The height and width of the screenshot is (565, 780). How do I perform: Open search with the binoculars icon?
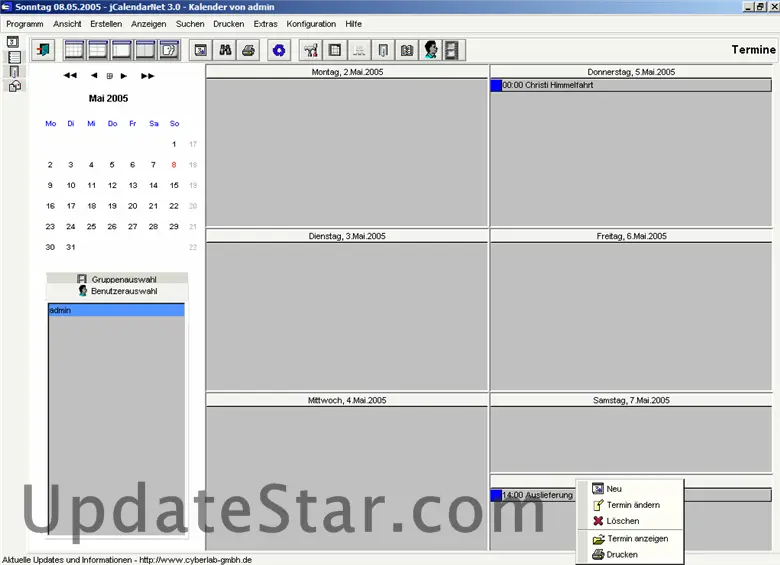(x=225, y=50)
